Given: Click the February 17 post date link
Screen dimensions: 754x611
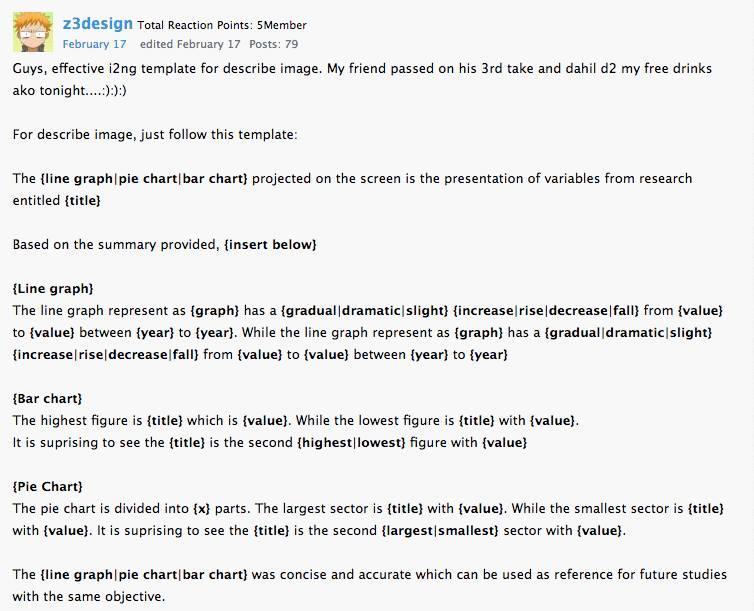Looking at the screenshot, I should click(94, 44).
